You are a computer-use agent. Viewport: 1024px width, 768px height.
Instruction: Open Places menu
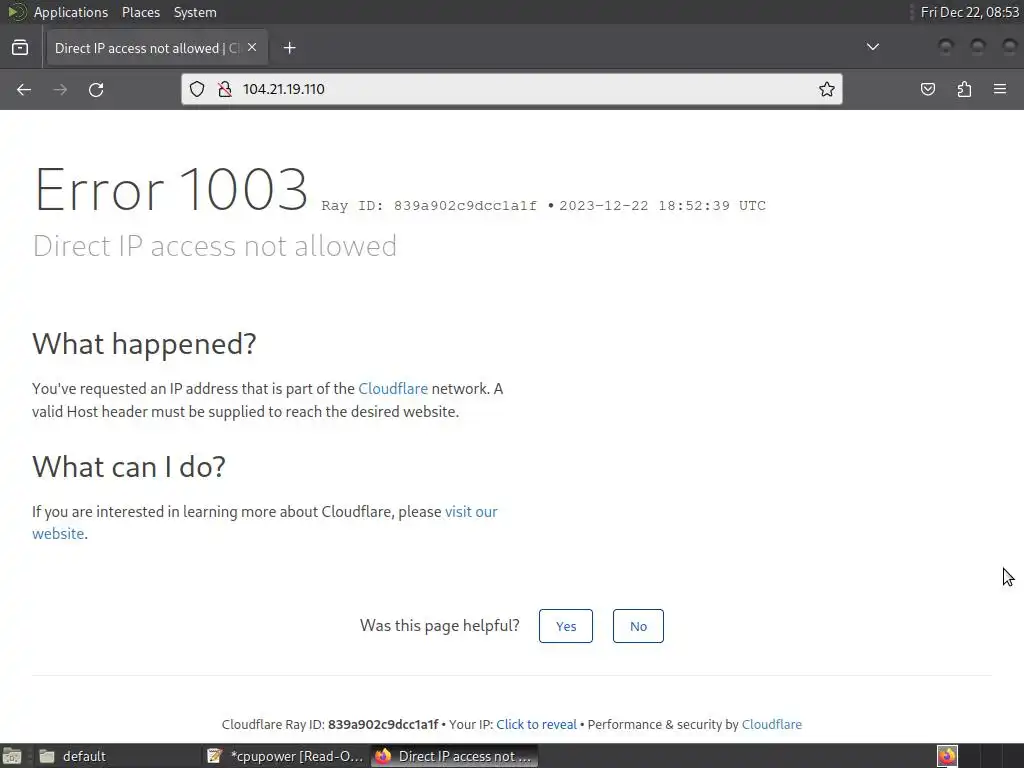pos(140,12)
